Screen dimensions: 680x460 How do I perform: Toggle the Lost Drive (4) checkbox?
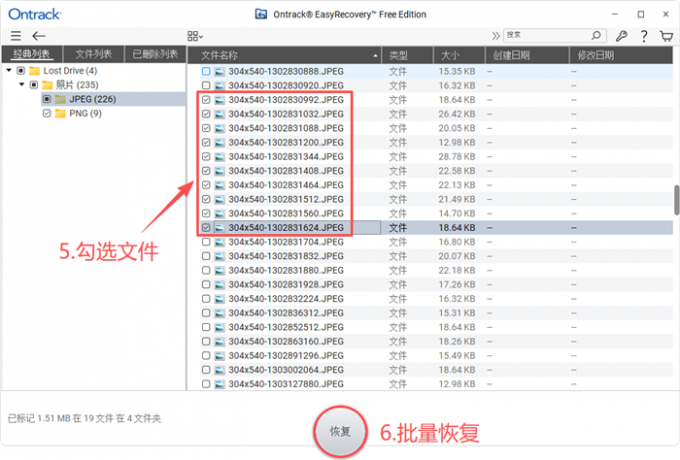coord(21,71)
